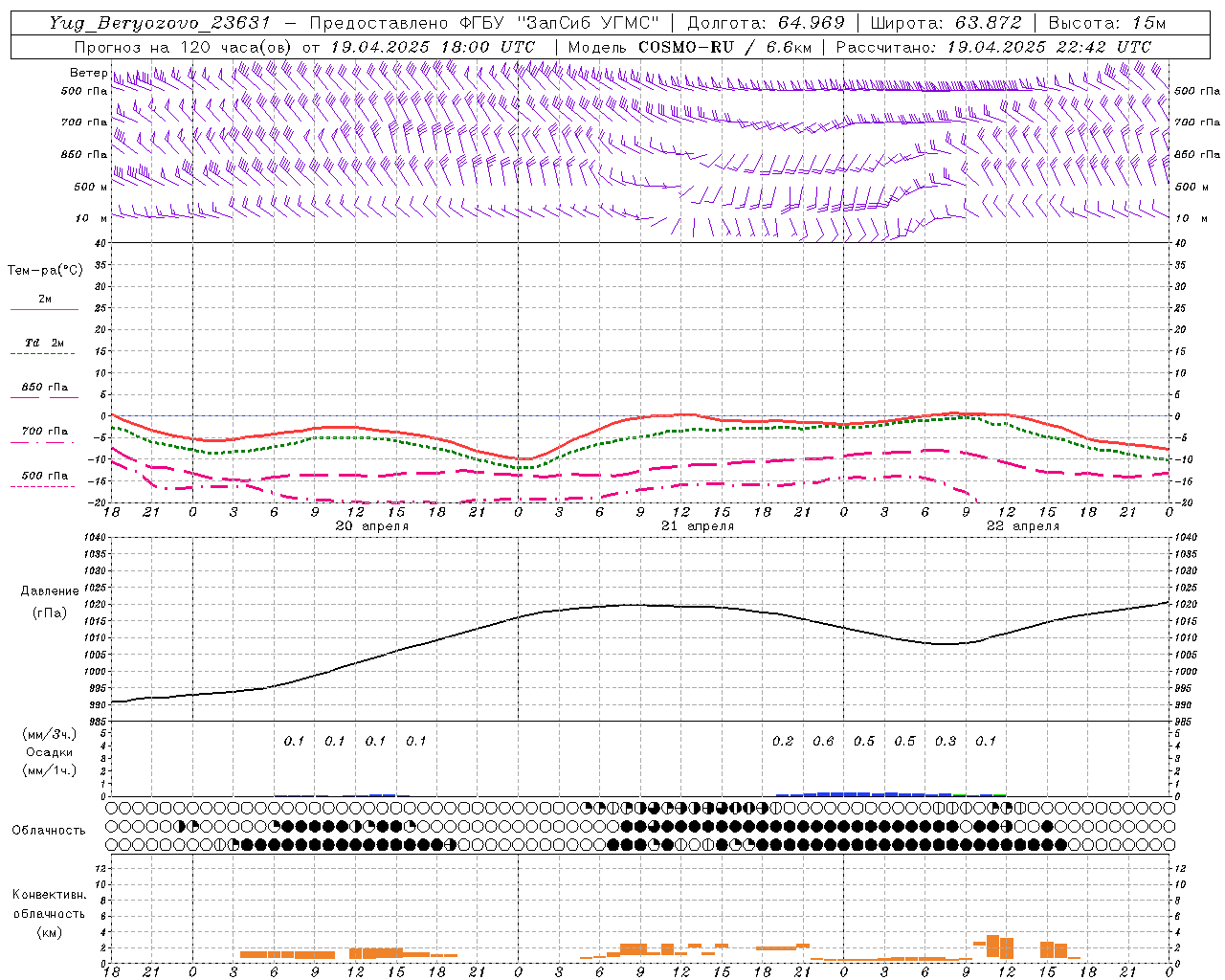The height and width of the screenshot is (980, 1225).
Task: Click the 0.3 precipitation amount value
Action: pyautogui.click(x=946, y=741)
